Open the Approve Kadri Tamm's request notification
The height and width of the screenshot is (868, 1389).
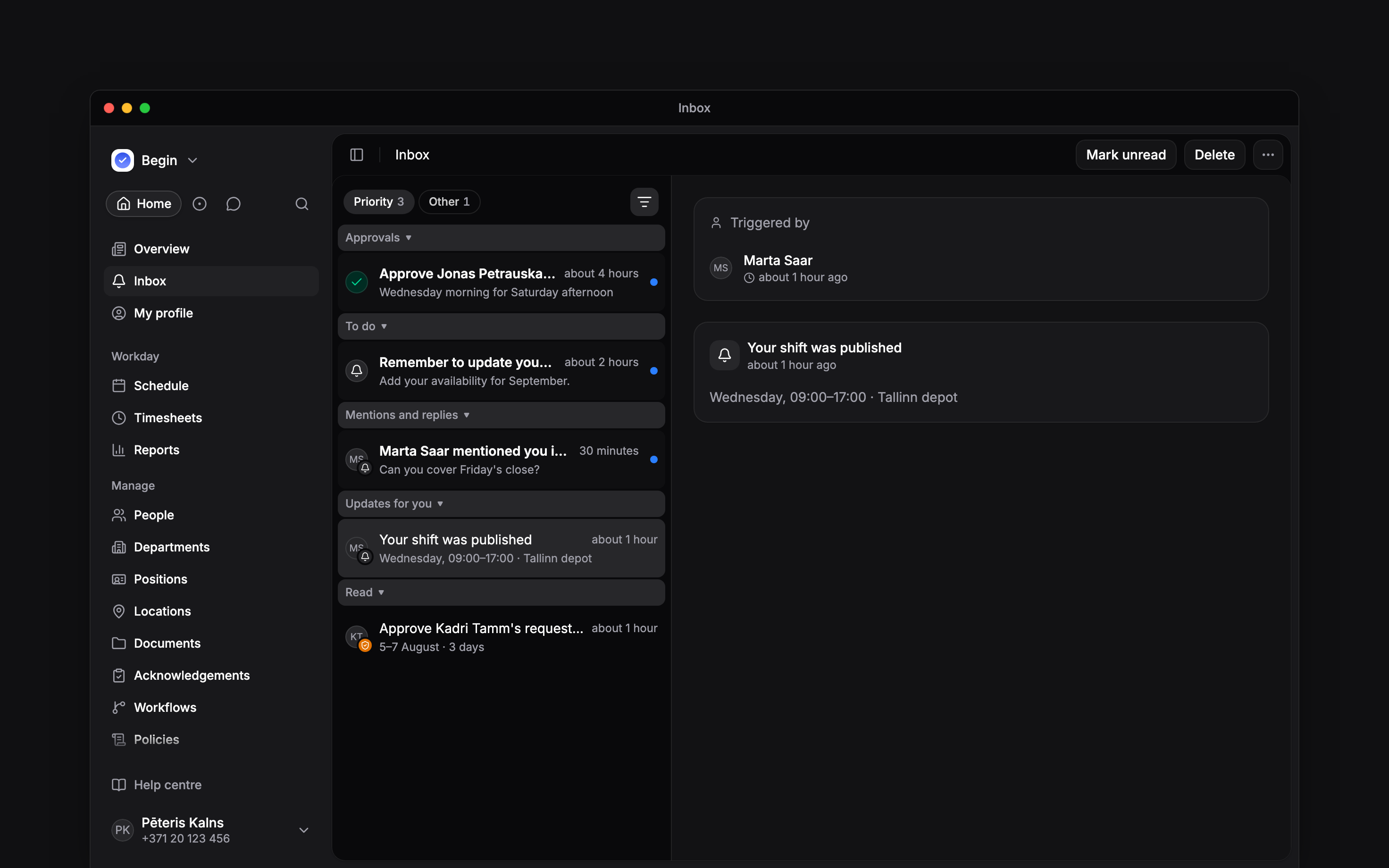click(x=501, y=637)
